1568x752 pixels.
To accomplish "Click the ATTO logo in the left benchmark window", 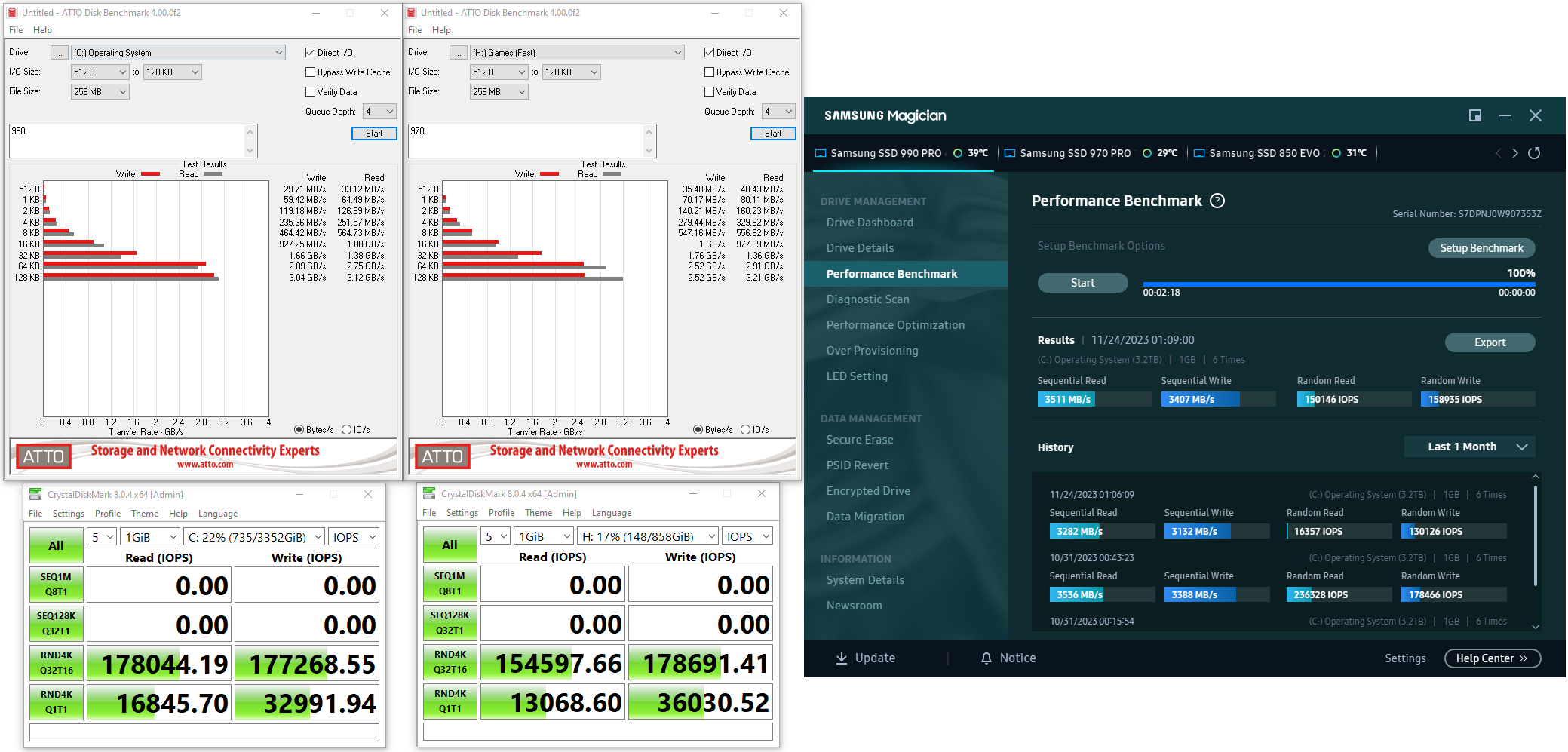I will 43,456.
